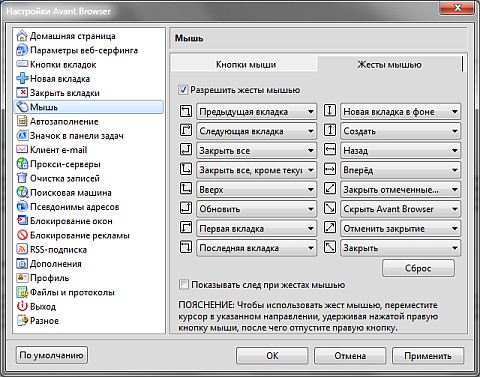Click the Закрыть вкладки red X icon
The height and width of the screenshot is (377, 480).
[x=22, y=93]
